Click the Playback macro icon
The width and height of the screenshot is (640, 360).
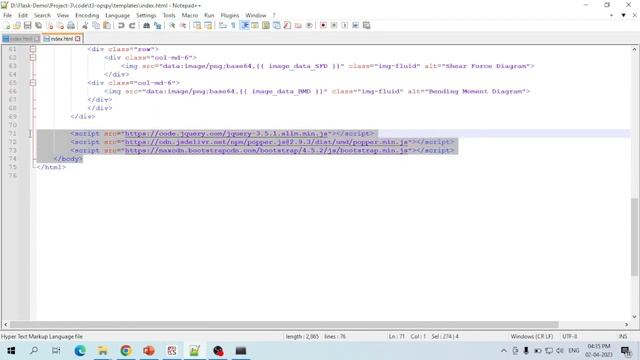(344, 25)
